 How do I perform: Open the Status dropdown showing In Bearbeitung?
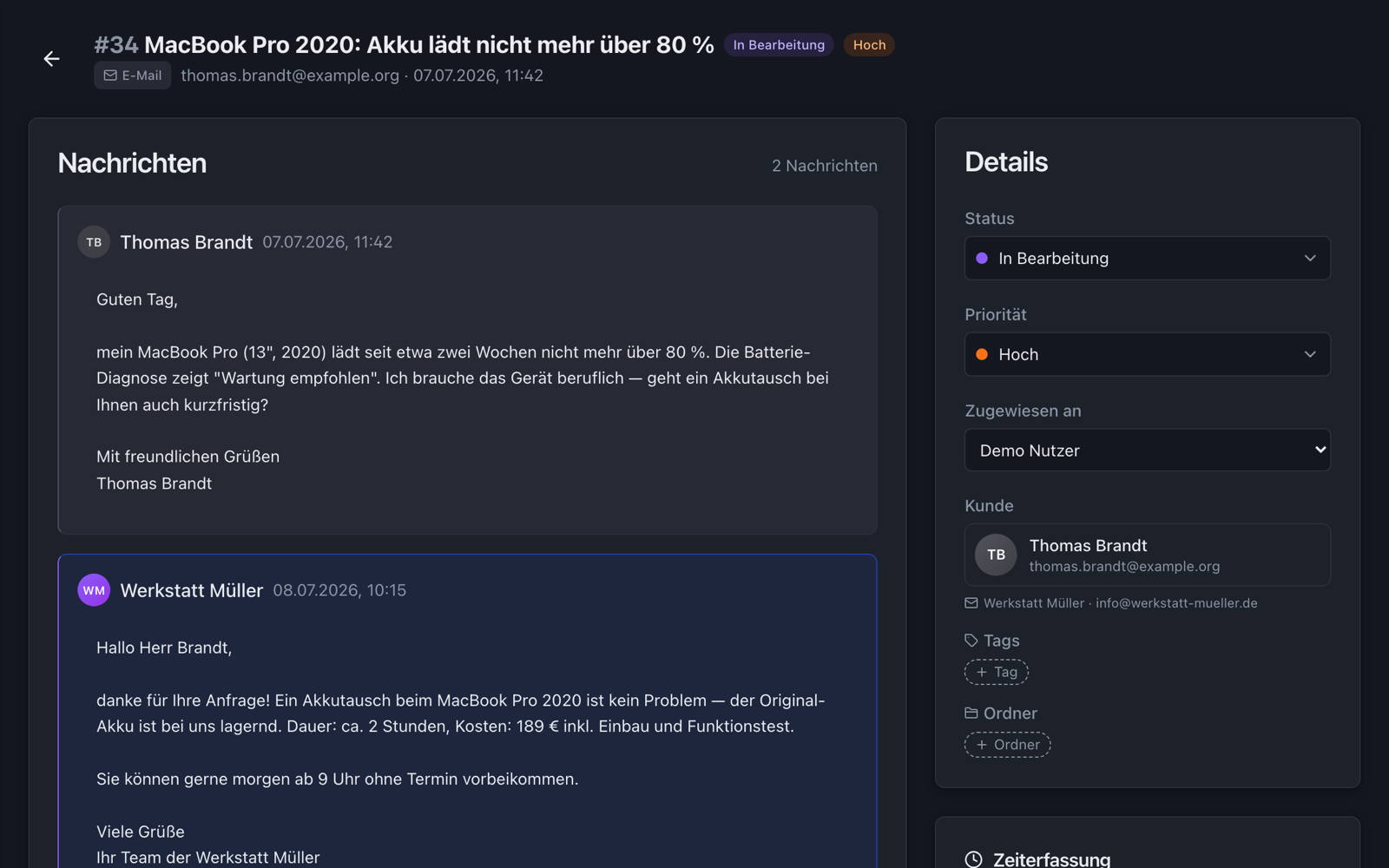pos(1147,258)
